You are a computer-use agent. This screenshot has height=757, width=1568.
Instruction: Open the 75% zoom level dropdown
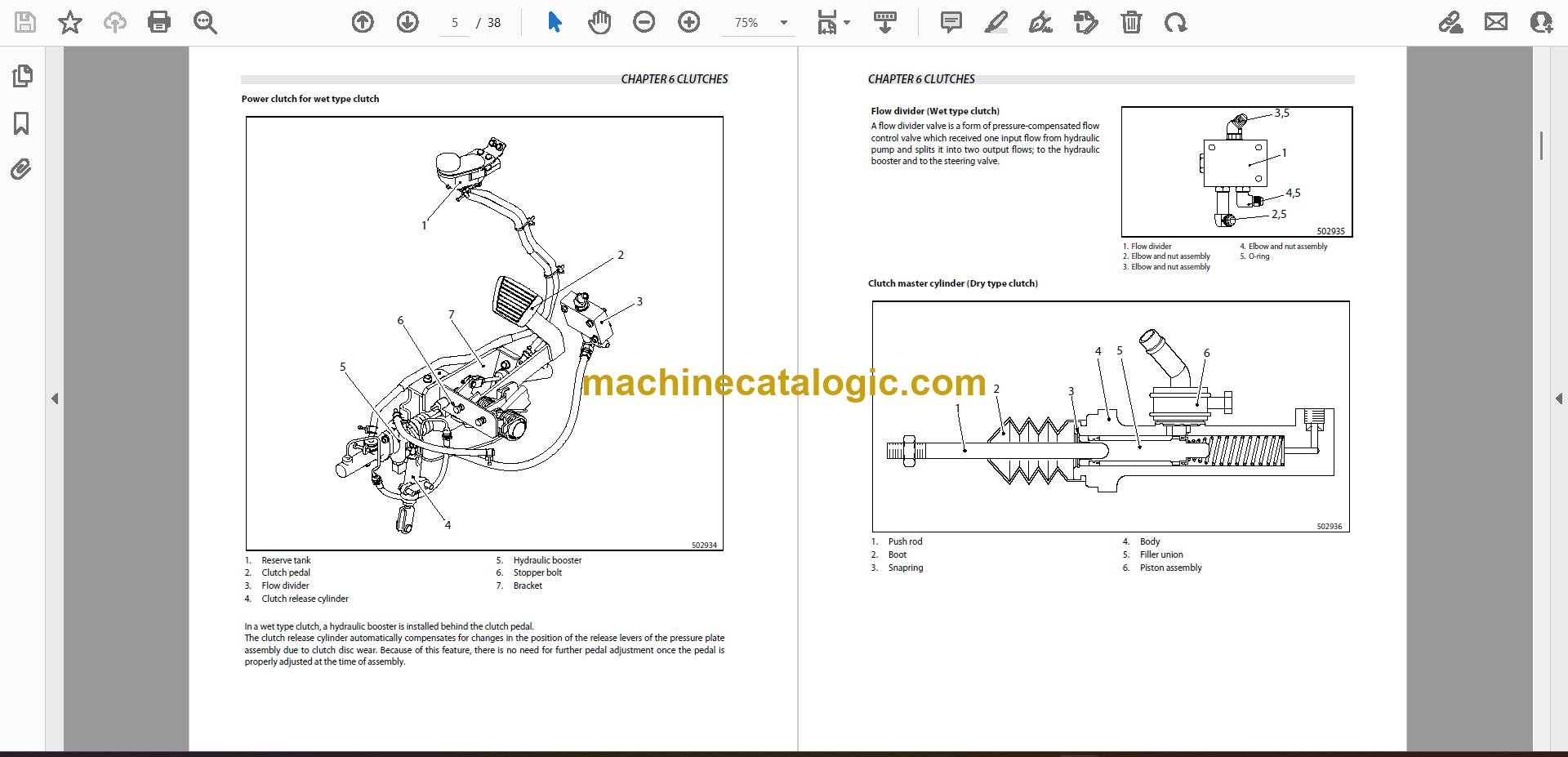pos(760,23)
